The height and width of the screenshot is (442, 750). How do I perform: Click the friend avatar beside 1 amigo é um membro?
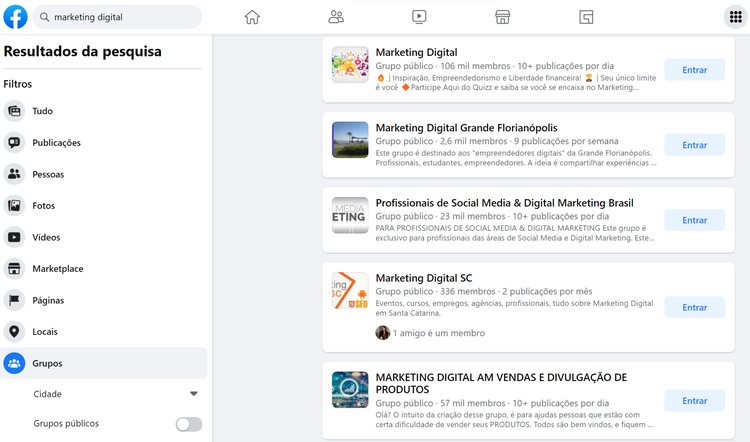(x=383, y=332)
